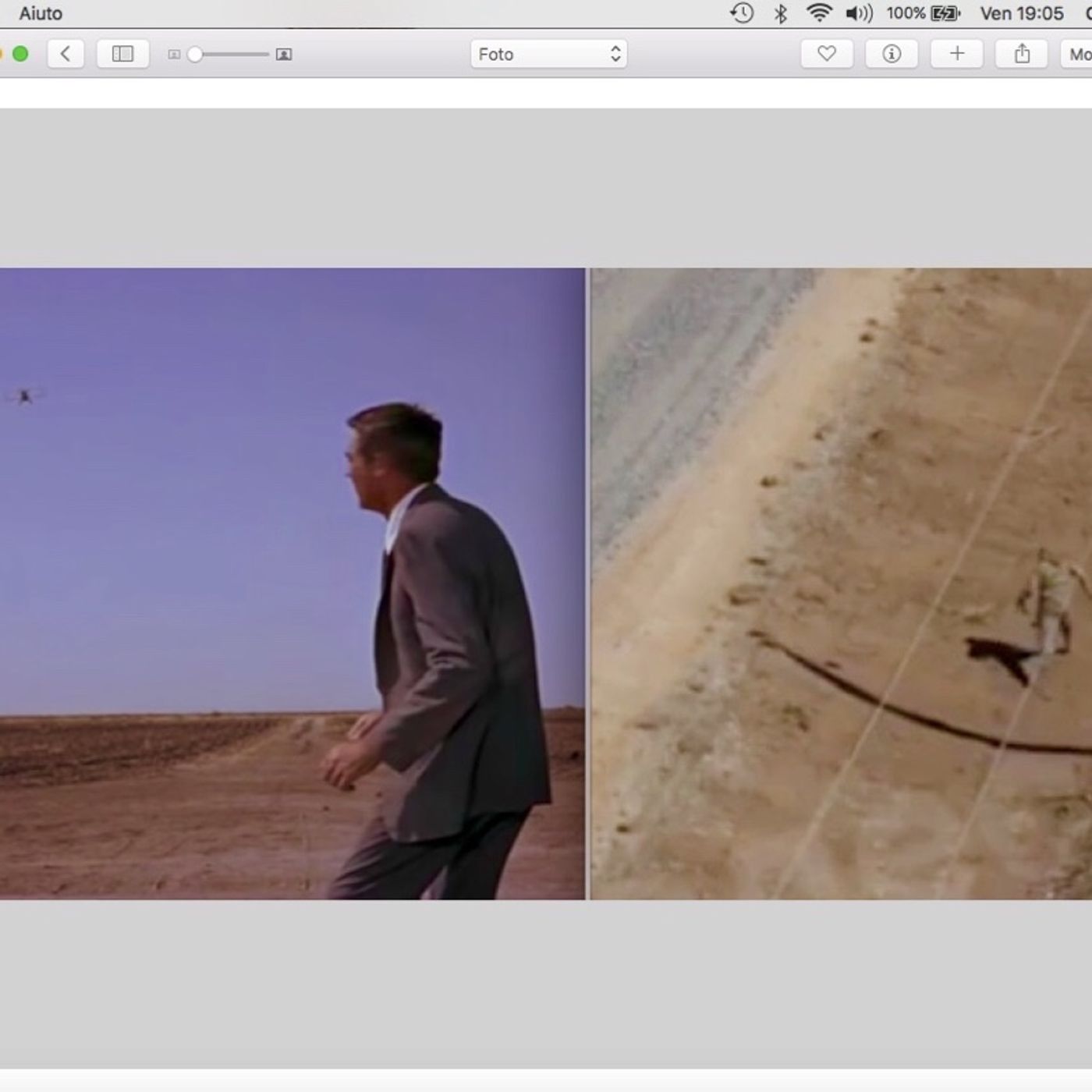The height and width of the screenshot is (1092, 1092).
Task: Toggle the sidebar panel
Action: pos(122,54)
